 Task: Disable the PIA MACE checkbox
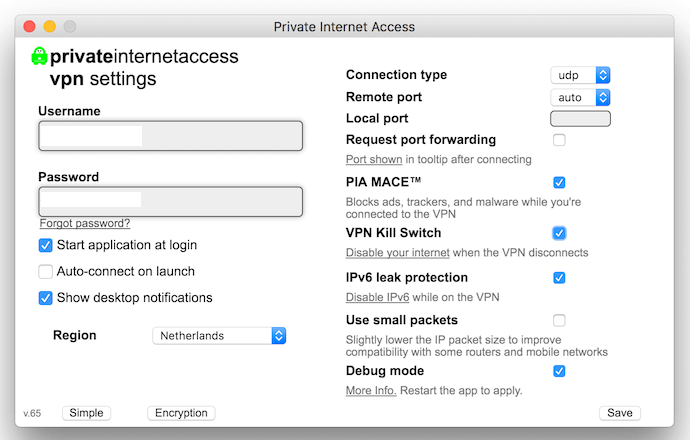[x=559, y=182]
